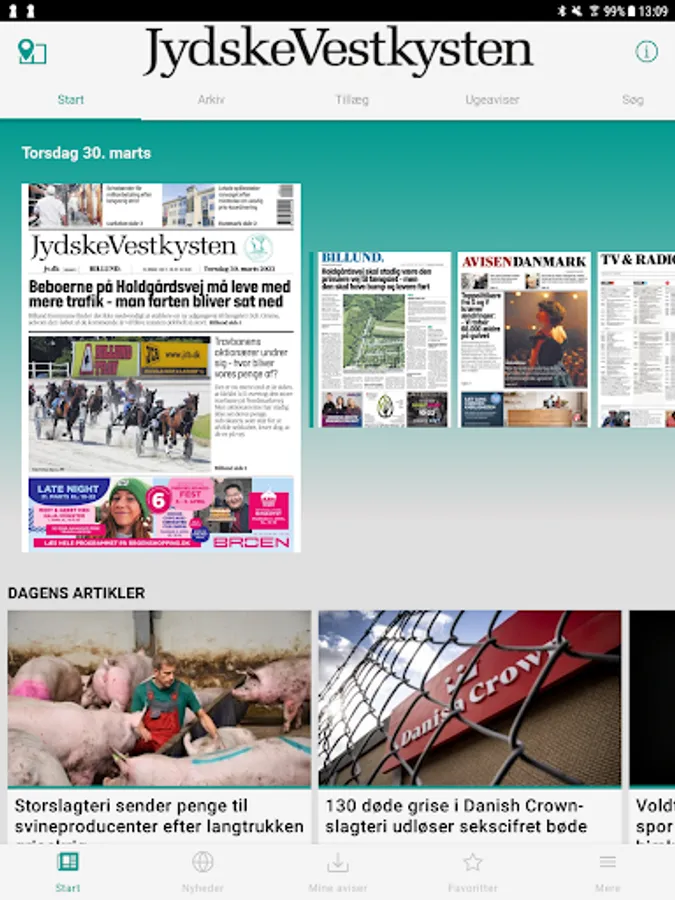The image size is (675, 900).
Task: Tap the 13:09 clock in status bar
Action: [653, 11]
